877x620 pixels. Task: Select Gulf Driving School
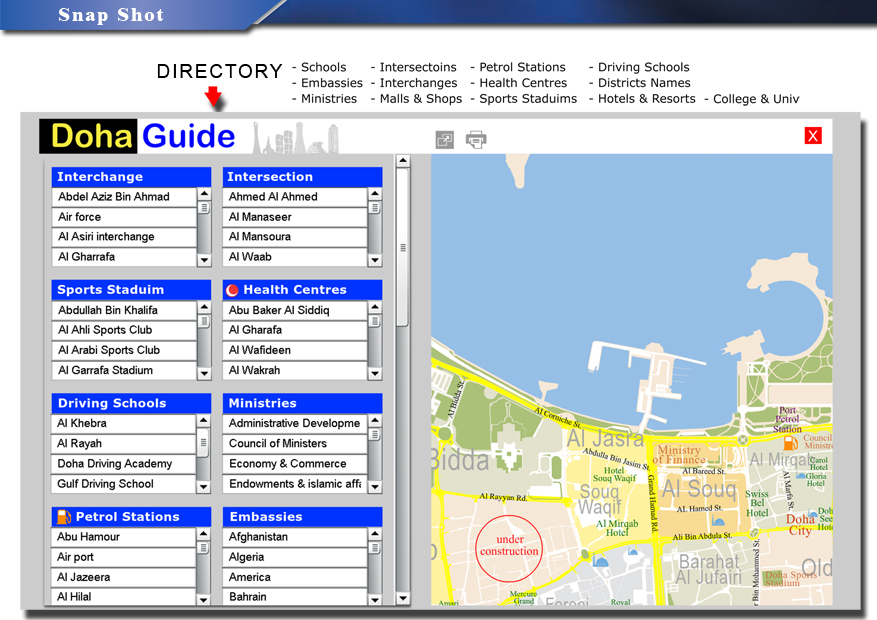(x=124, y=484)
